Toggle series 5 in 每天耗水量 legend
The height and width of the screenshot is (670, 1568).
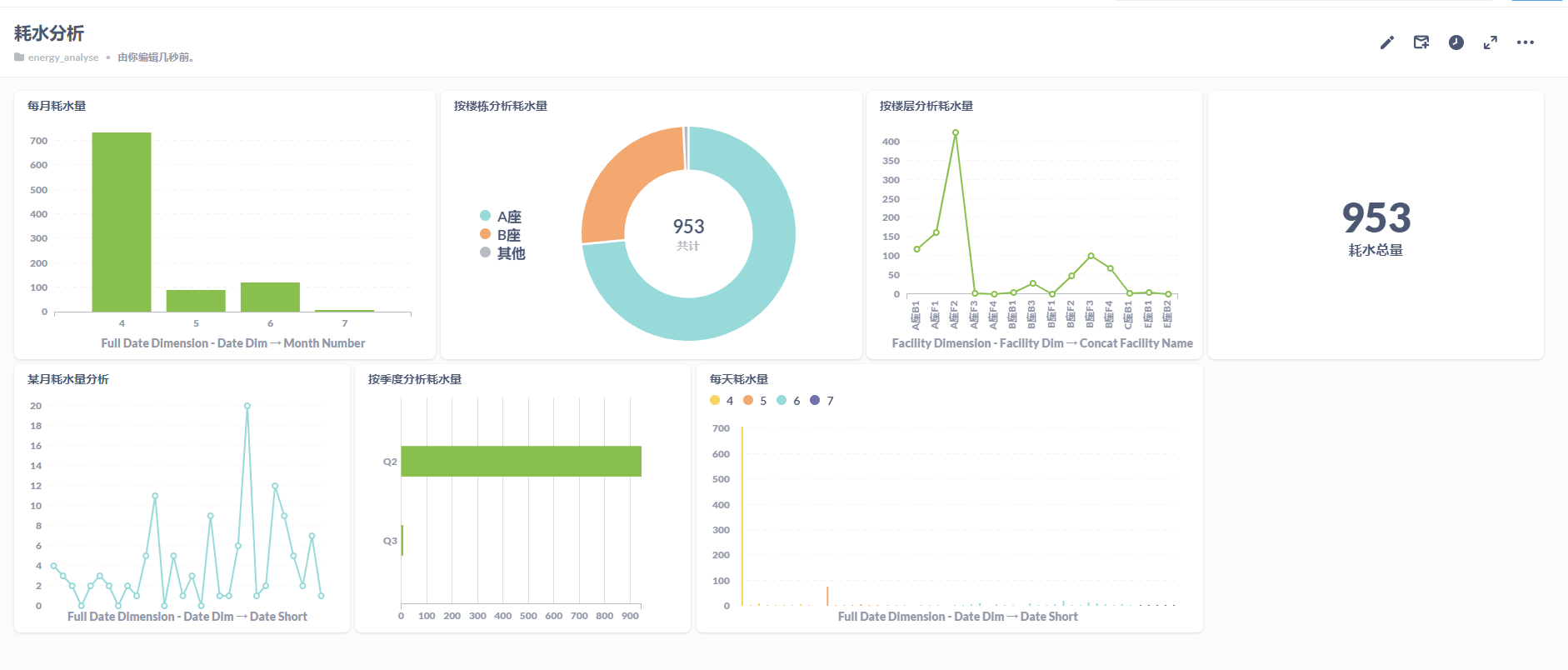tap(755, 401)
